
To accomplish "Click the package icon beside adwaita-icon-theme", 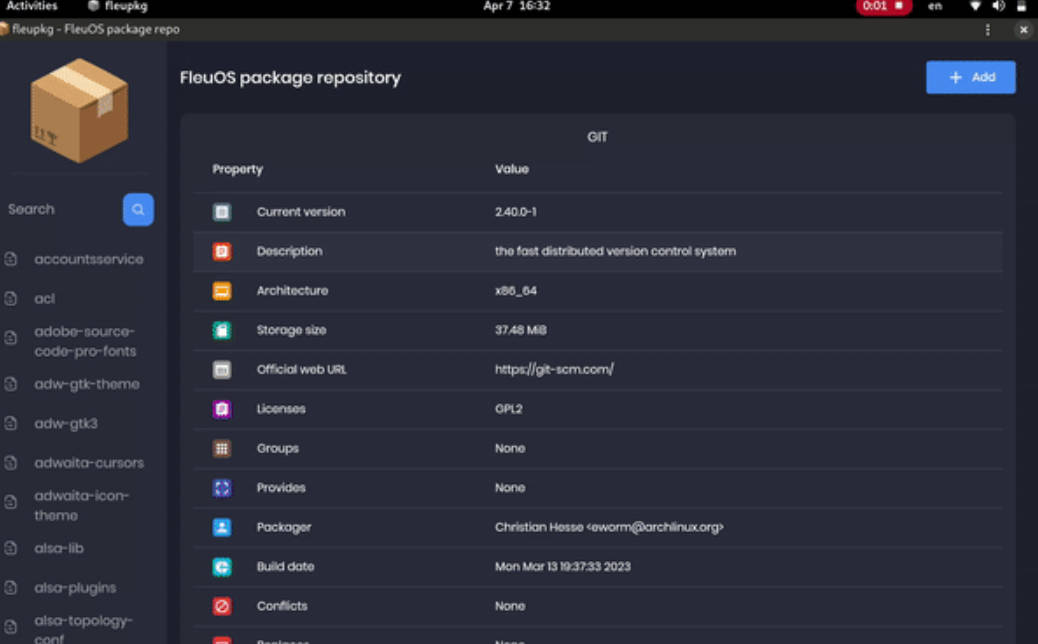I will (11, 502).
